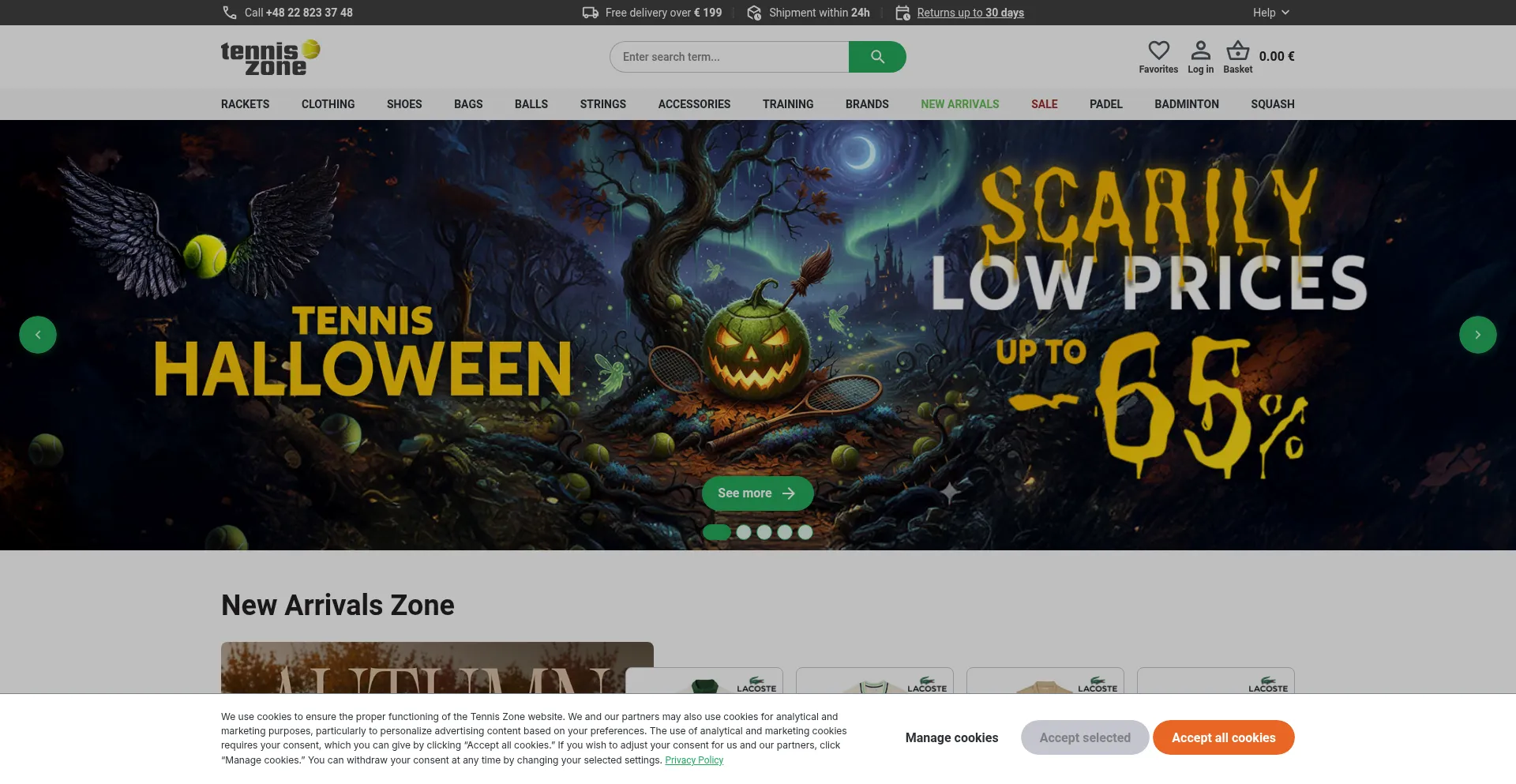Select the last carousel dot

[805, 532]
